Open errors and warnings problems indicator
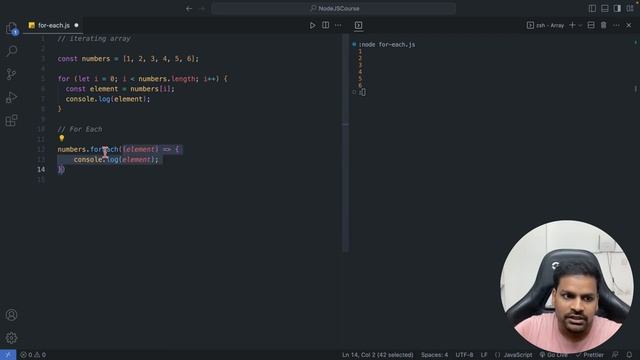Image resolution: width=640 pixels, height=360 pixels. click(33, 355)
